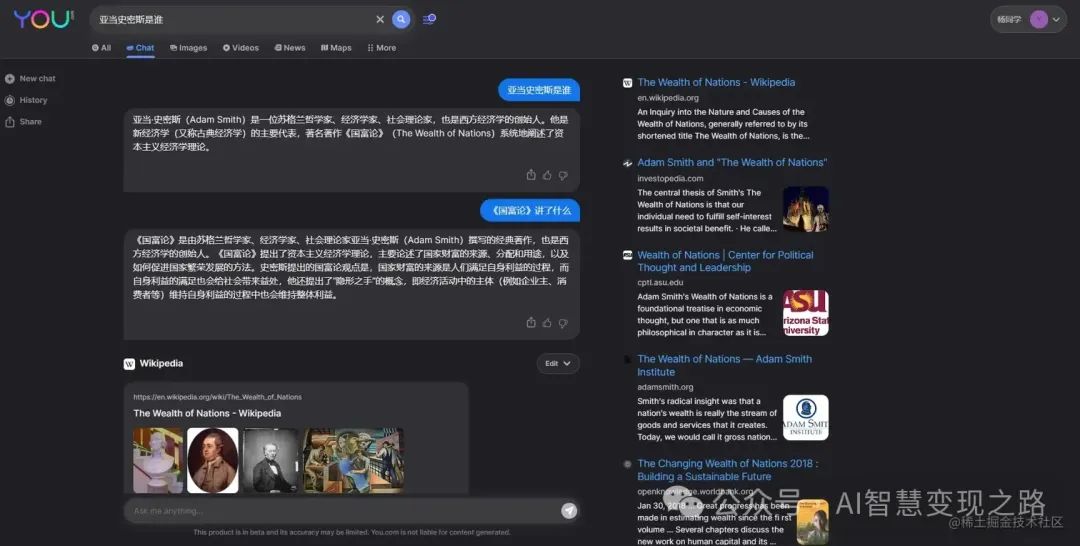This screenshot has width=1080, height=546.
Task: Open the oval portrait painting thumbnail
Action: click(x=213, y=460)
